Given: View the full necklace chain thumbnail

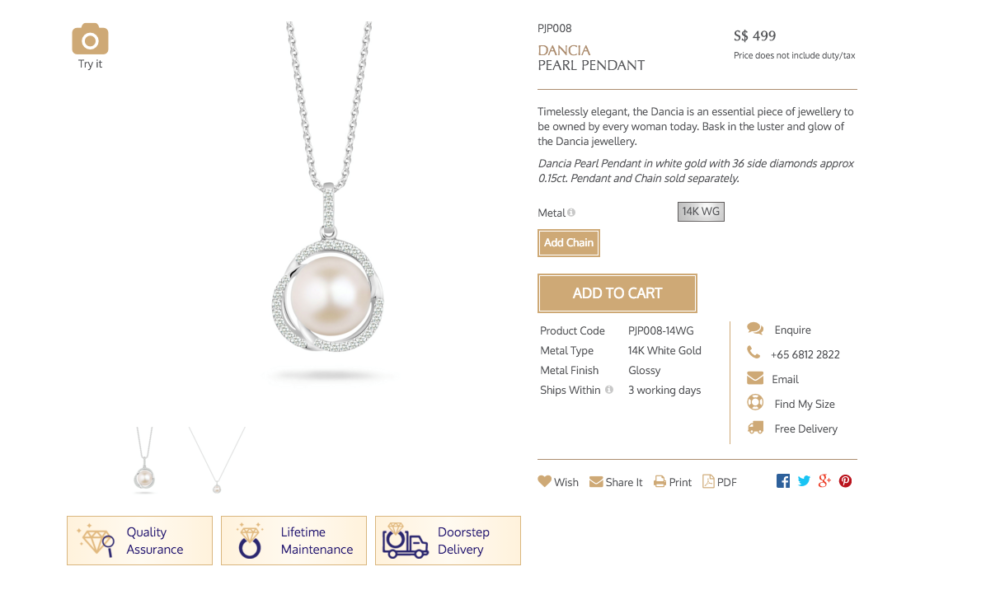Looking at the screenshot, I should (217, 460).
